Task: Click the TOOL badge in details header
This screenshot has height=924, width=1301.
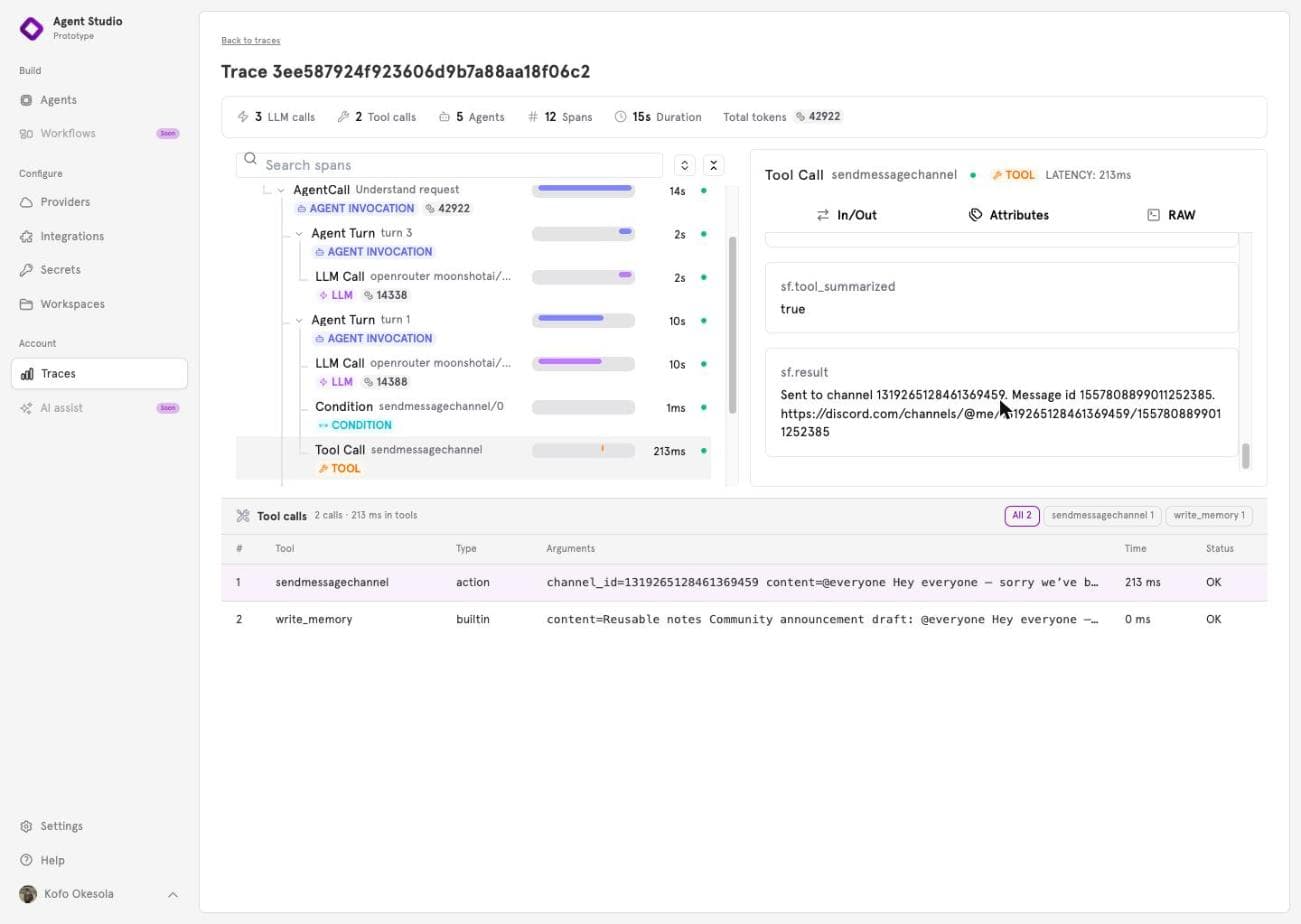Action: coord(1013,175)
